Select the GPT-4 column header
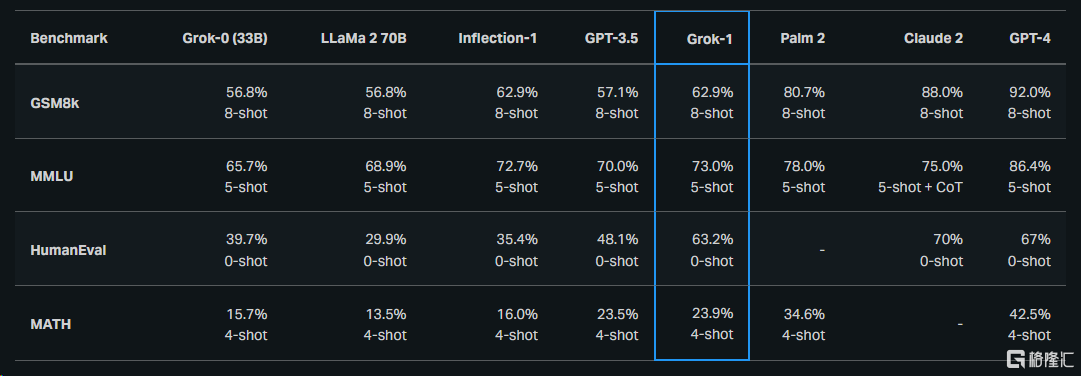The width and height of the screenshot is (1081, 376). click(x=1030, y=39)
